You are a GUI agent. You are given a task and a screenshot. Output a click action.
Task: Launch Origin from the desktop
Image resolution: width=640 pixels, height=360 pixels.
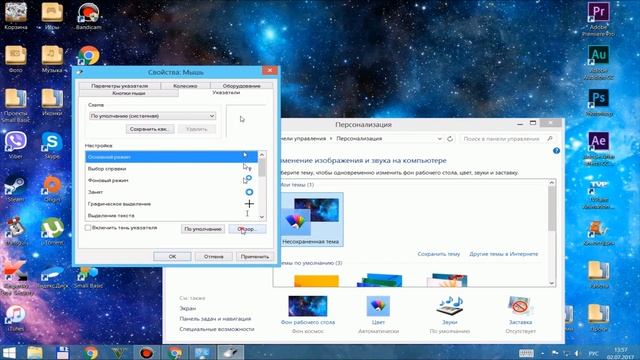pos(52,188)
